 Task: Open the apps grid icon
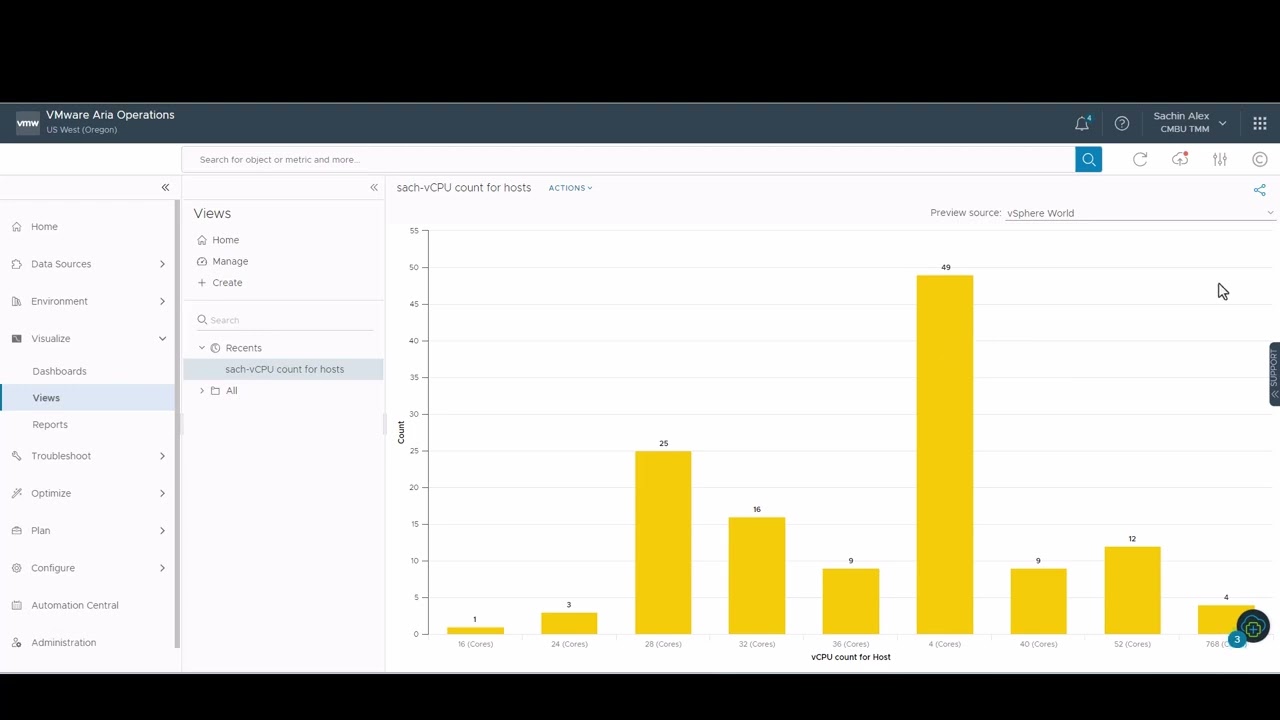[x=1259, y=124]
